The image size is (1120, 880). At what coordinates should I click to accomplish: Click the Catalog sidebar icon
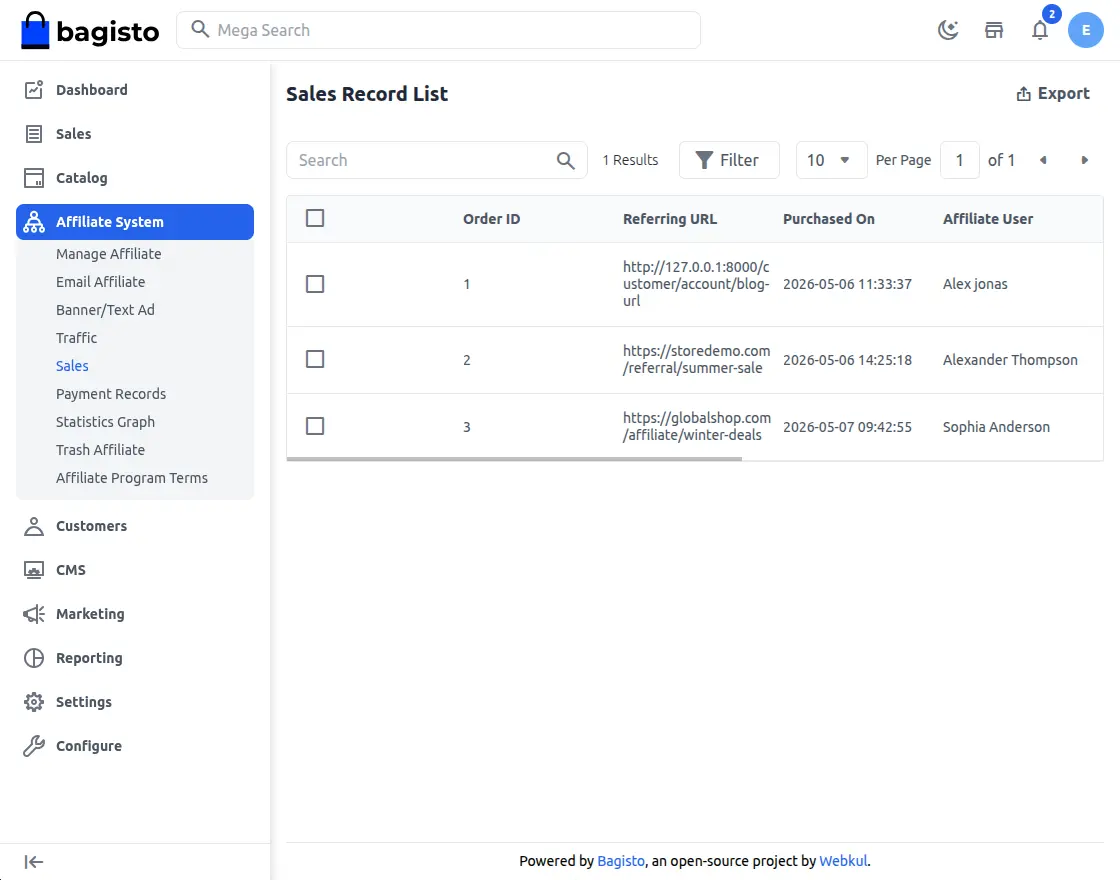(x=34, y=178)
